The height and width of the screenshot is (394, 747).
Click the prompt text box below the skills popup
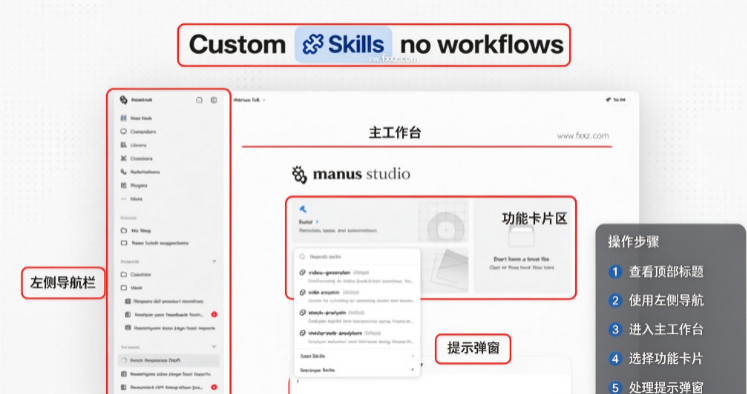pyautogui.click(x=430, y=384)
